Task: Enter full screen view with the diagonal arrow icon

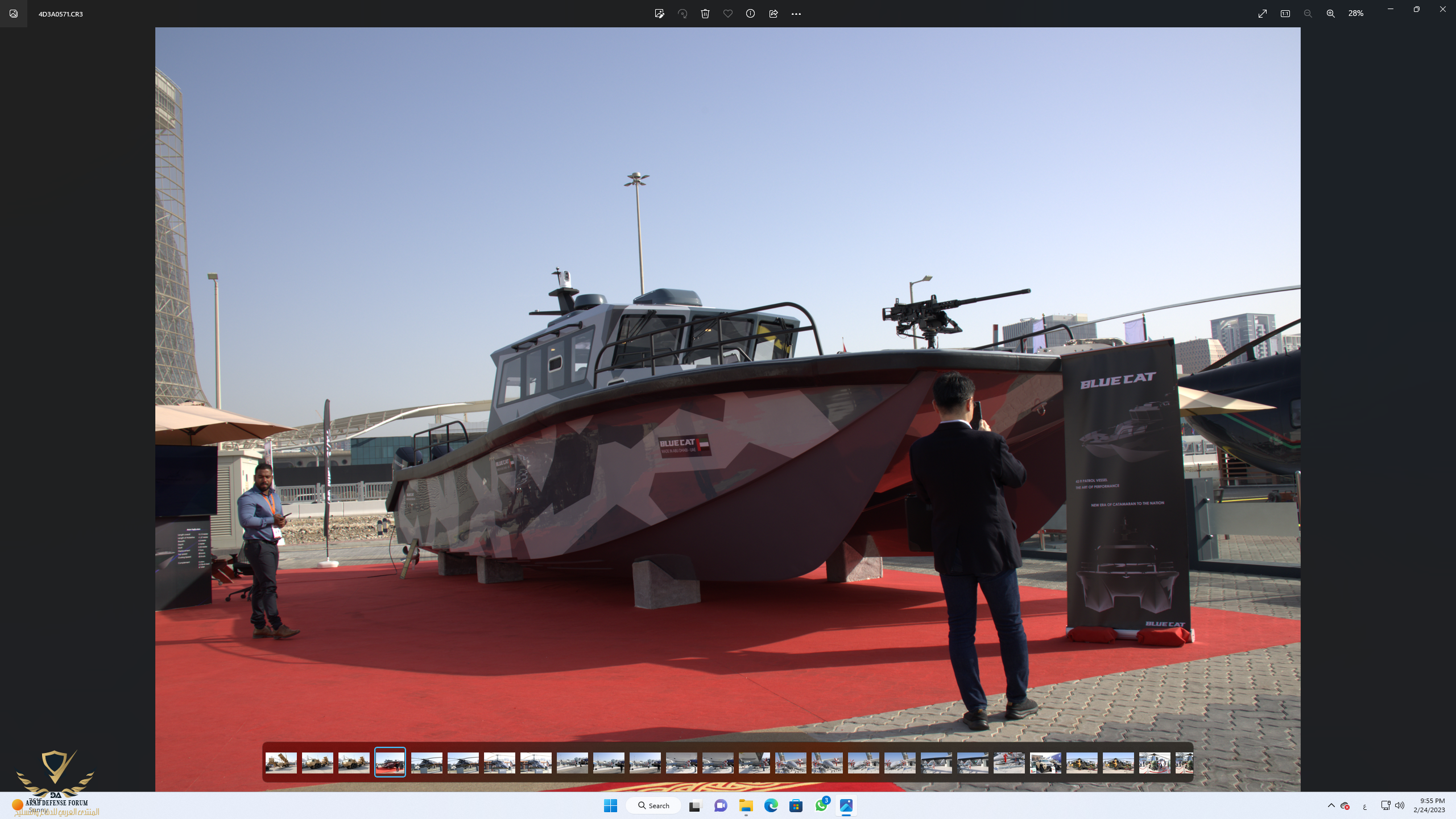Action: 1263,14
